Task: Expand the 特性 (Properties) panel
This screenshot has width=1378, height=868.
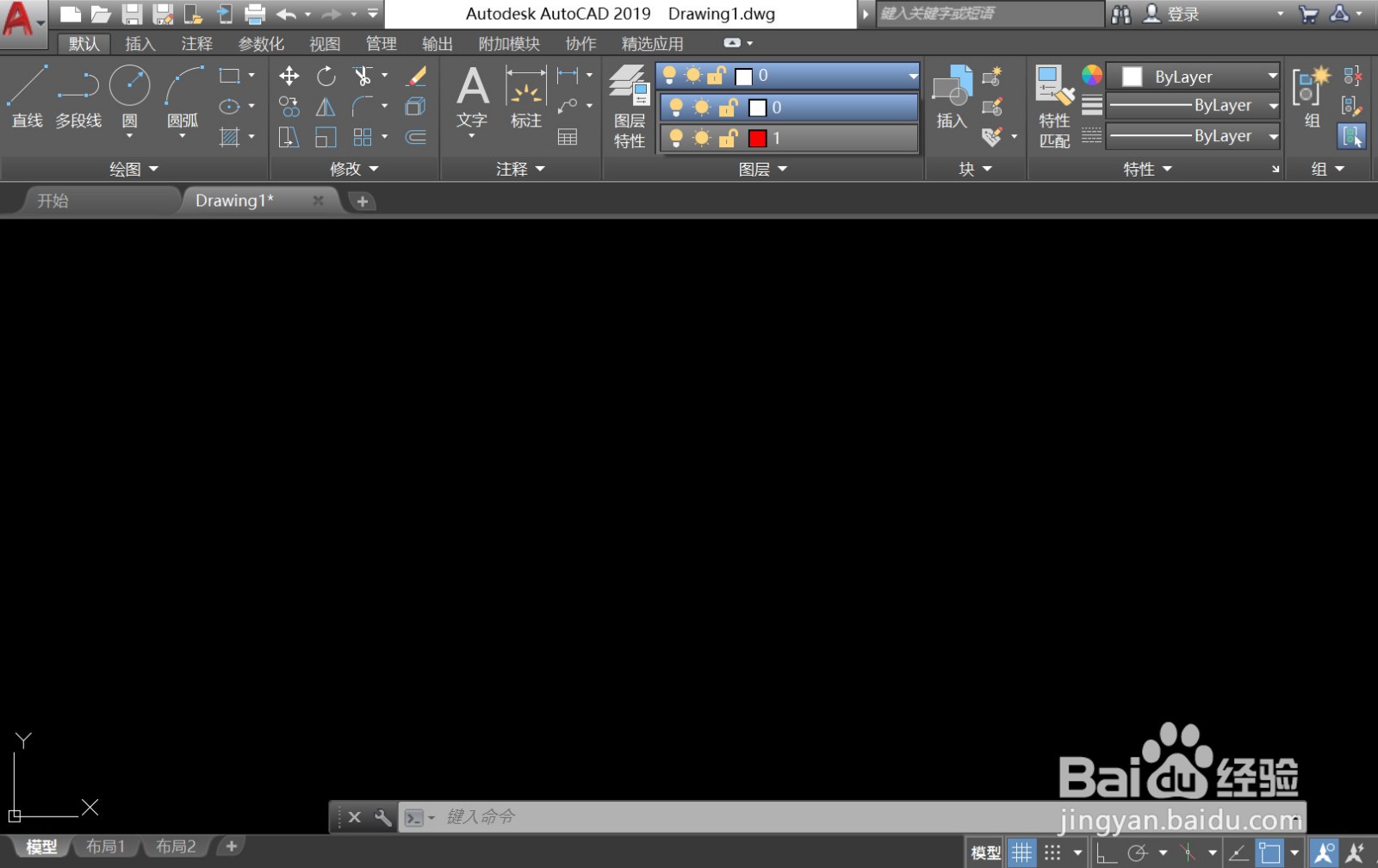Action: 1147,169
